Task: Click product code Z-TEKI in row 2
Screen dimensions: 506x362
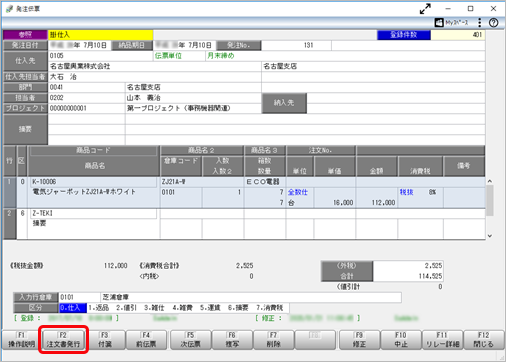Action: point(93,213)
